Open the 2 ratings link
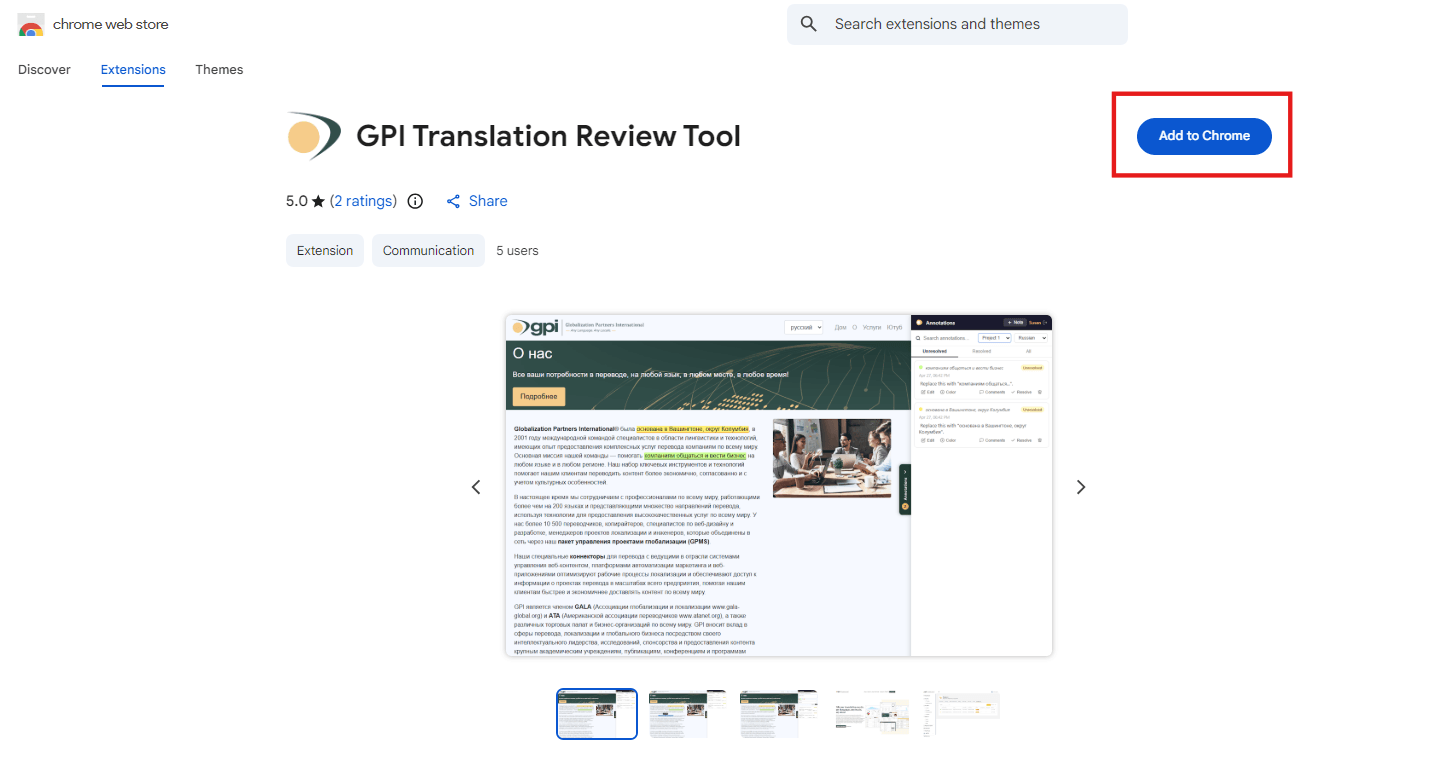This screenshot has width=1450, height=782. pyautogui.click(x=364, y=201)
